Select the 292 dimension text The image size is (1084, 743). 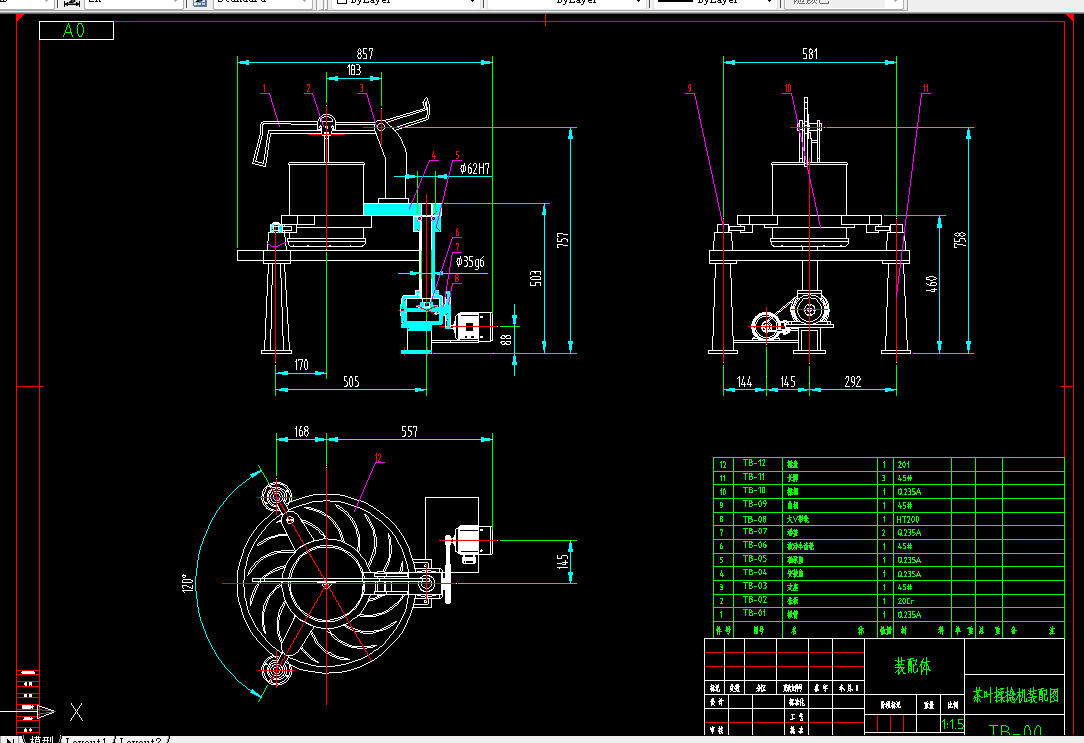(x=852, y=382)
